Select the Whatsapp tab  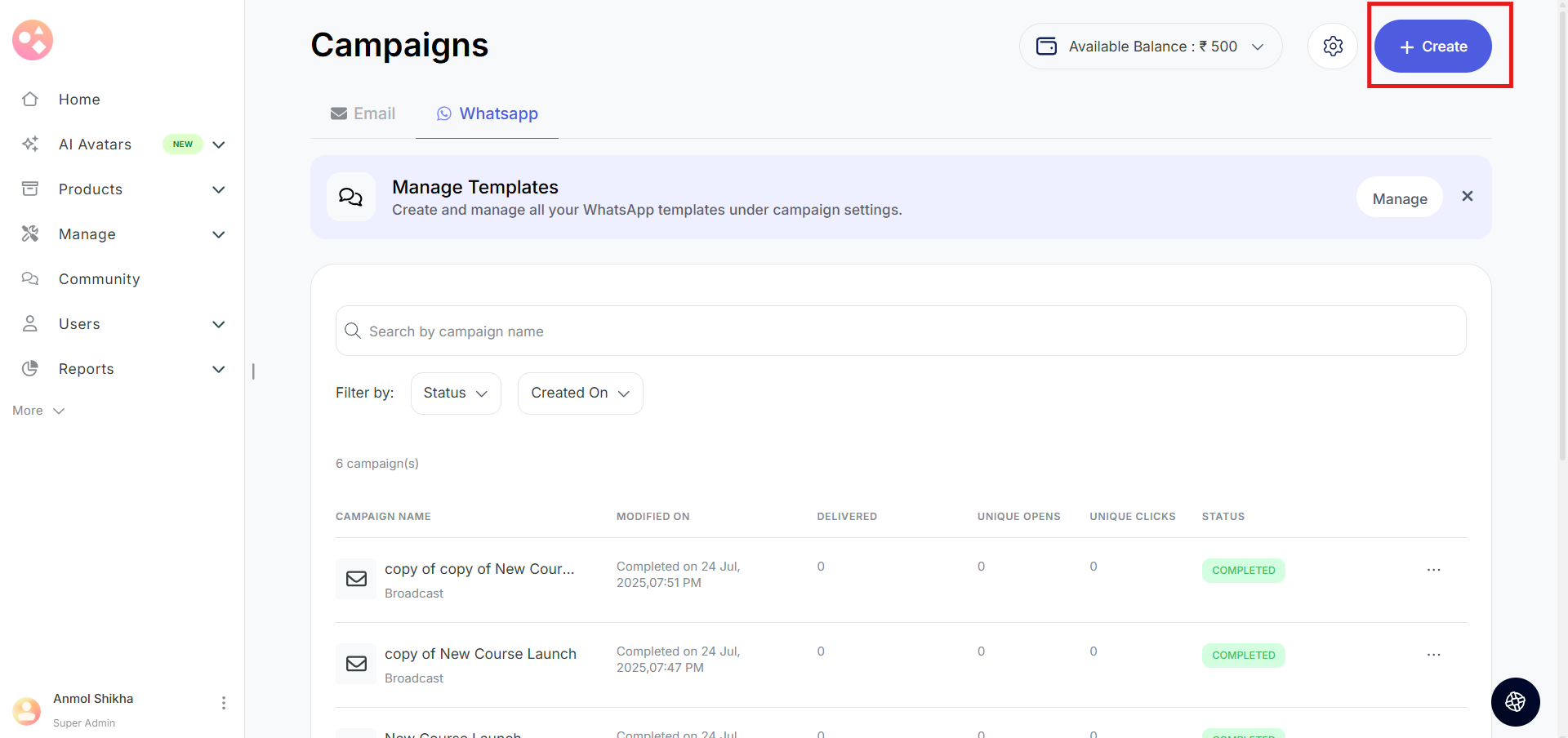click(488, 113)
